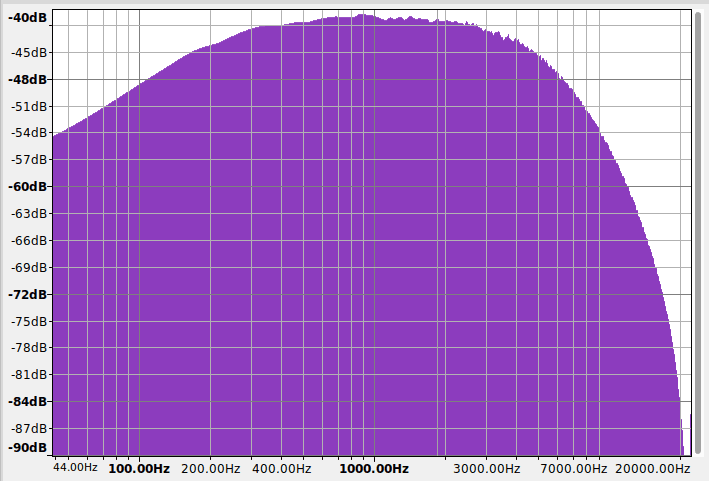Click the -40dB axis label
The image size is (709, 481).
pos(28,18)
